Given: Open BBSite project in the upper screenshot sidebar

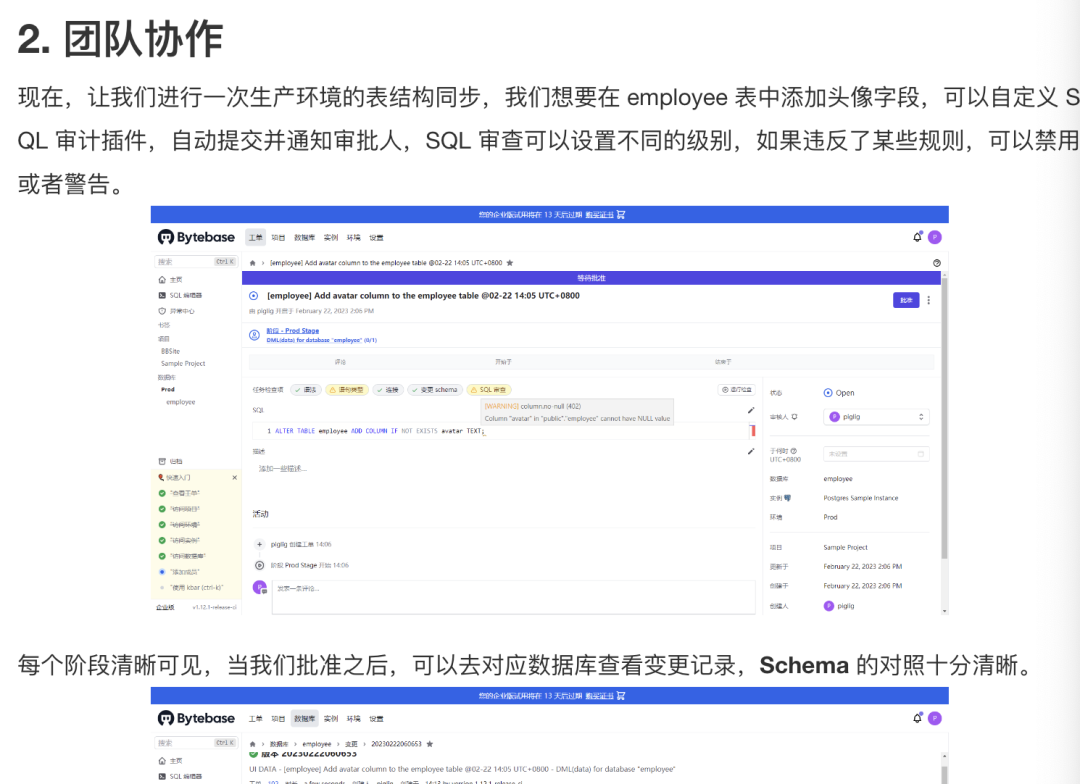Looking at the screenshot, I should (170, 351).
